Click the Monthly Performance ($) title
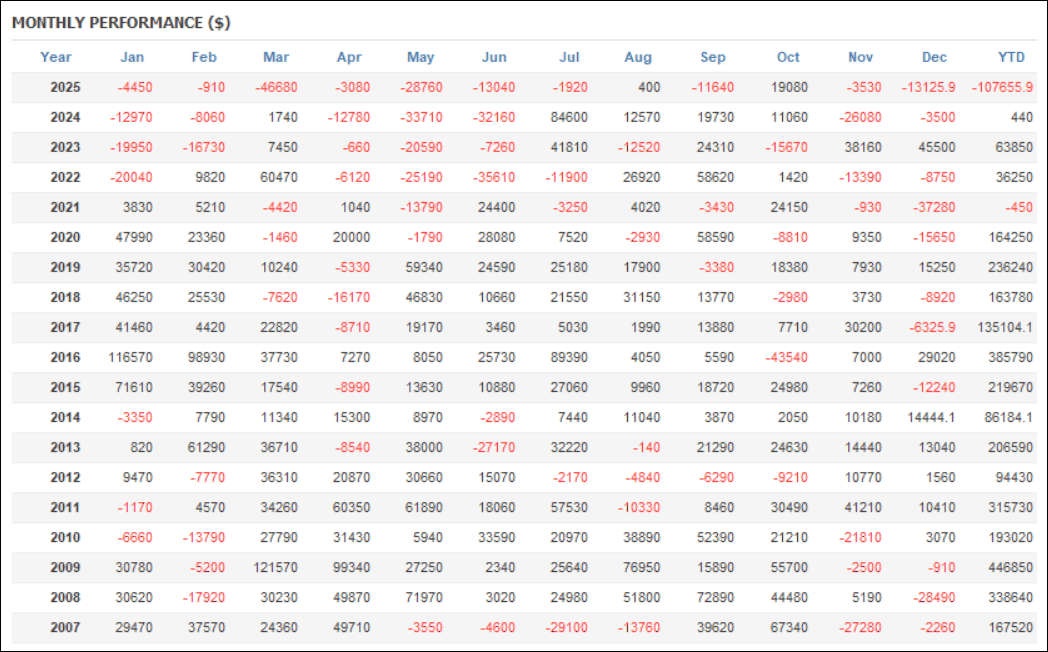This screenshot has width=1048, height=652. (121, 22)
